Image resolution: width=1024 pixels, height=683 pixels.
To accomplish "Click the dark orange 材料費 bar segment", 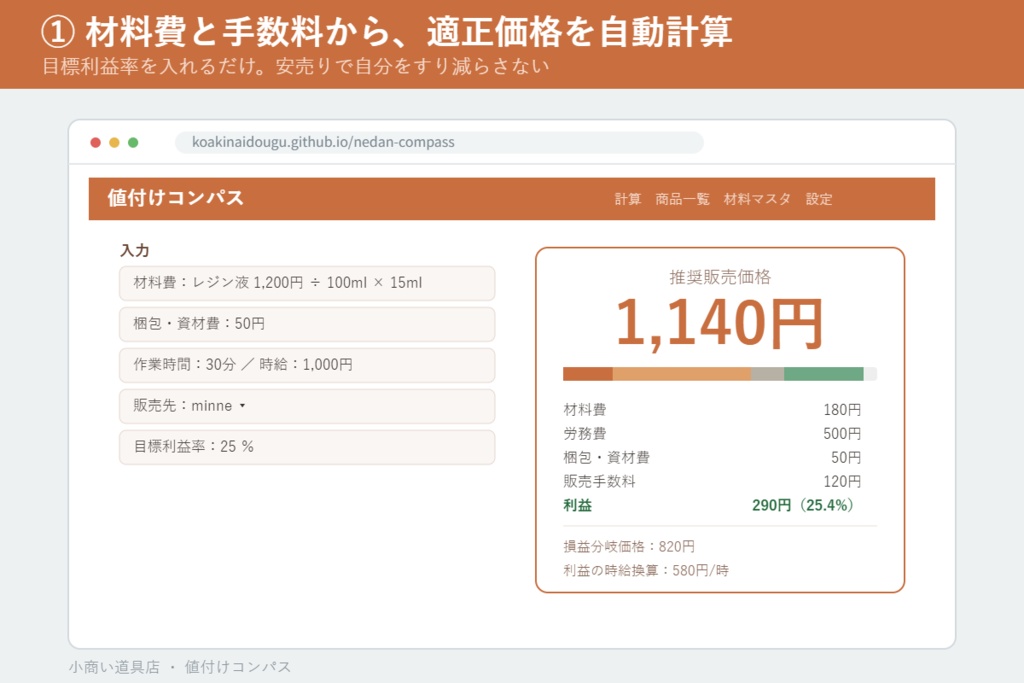I will click(588, 374).
